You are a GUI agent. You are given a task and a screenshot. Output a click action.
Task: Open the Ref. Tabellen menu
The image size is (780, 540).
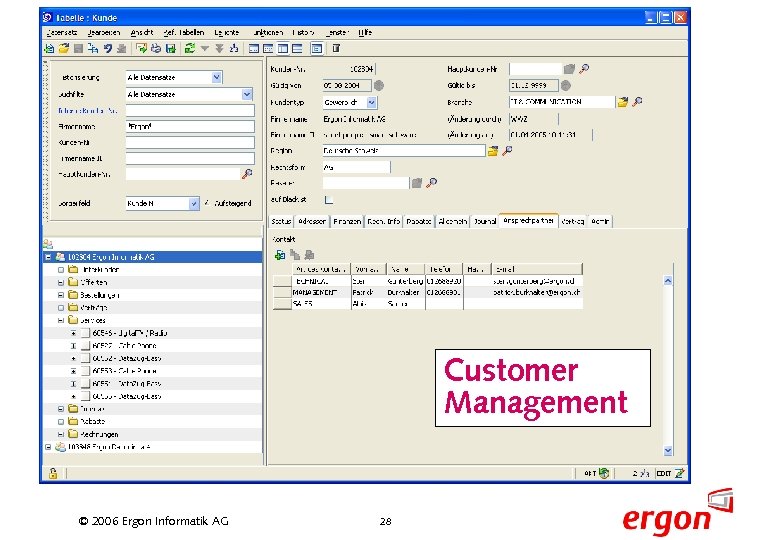tap(184, 33)
